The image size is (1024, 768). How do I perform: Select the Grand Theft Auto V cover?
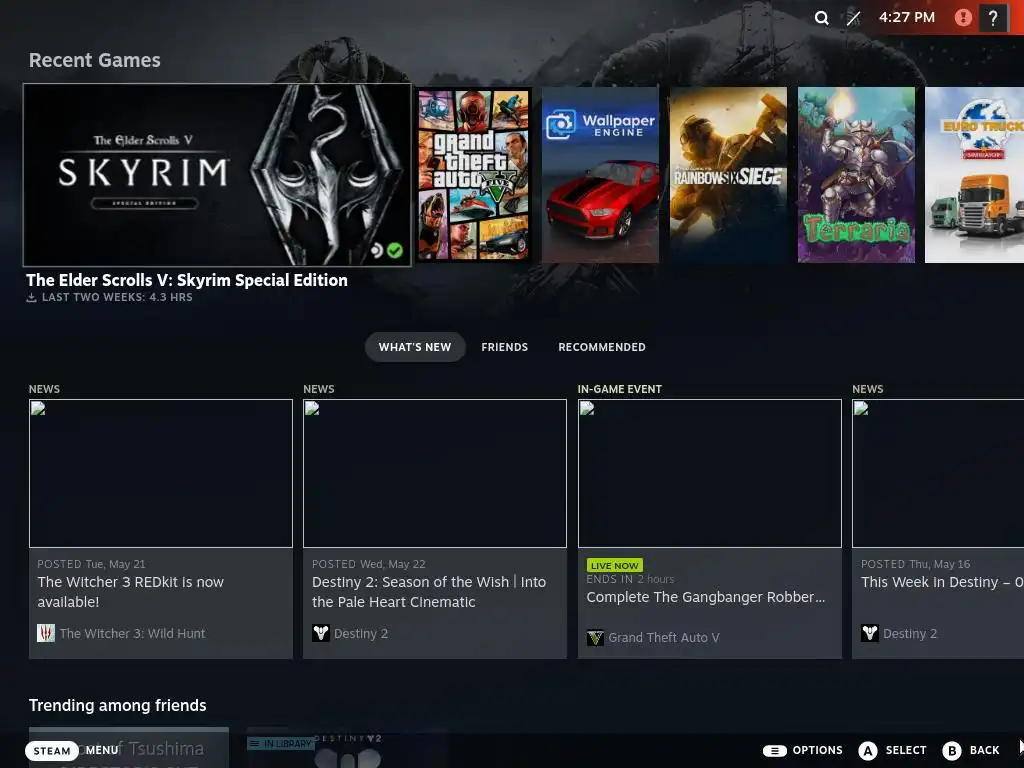(x=473, y=175)
